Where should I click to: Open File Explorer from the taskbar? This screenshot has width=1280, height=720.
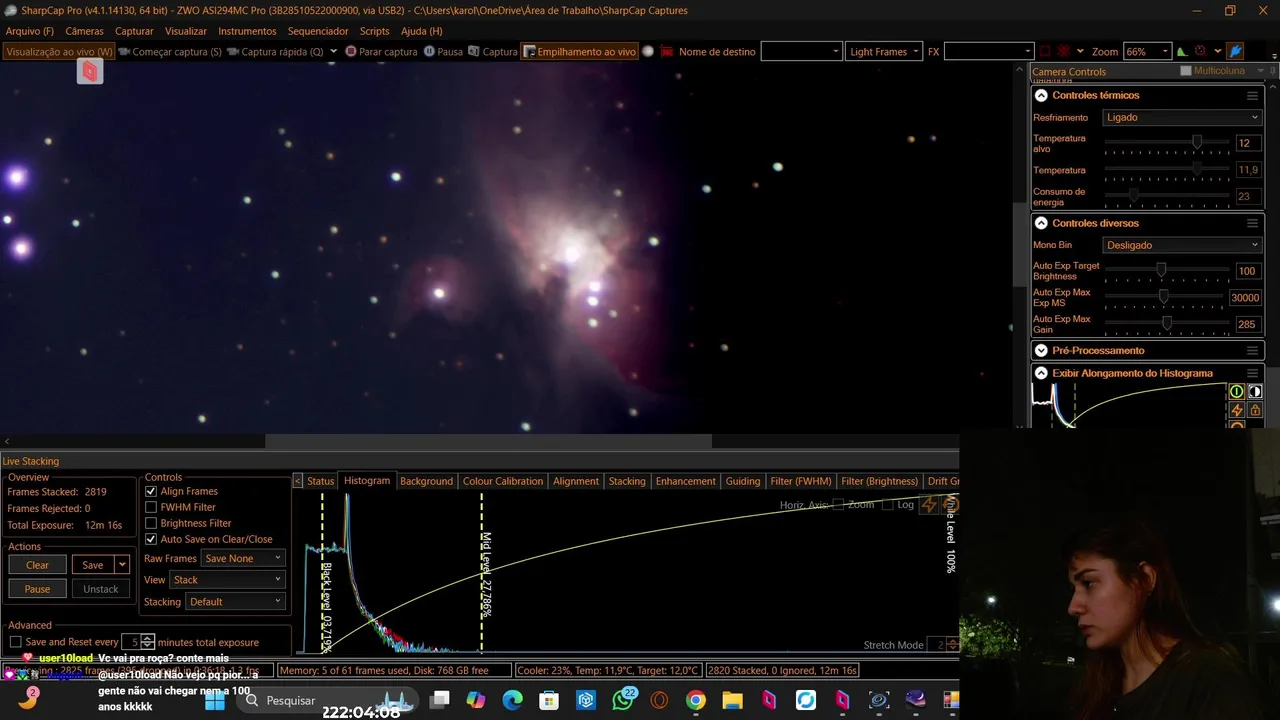(x=732, y=700)
